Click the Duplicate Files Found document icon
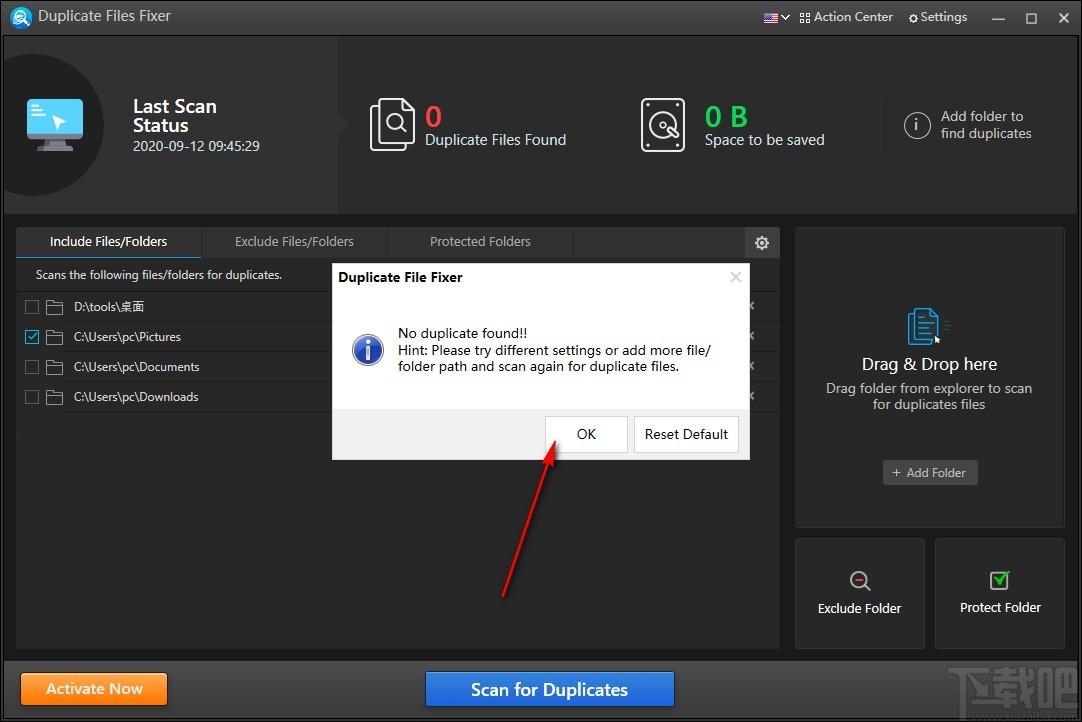 [393, 125]
